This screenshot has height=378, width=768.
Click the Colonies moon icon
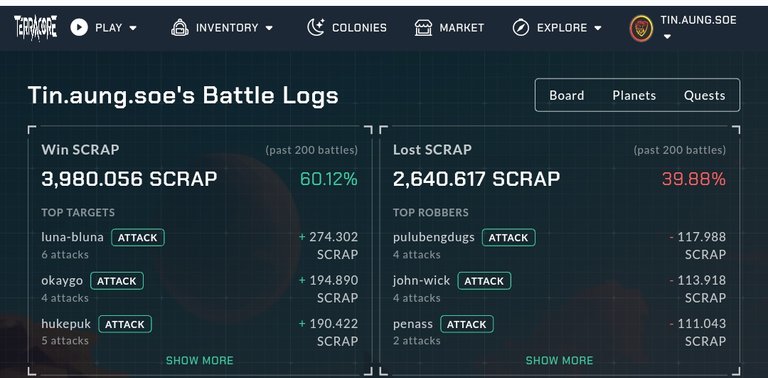[x=315, y=27]
